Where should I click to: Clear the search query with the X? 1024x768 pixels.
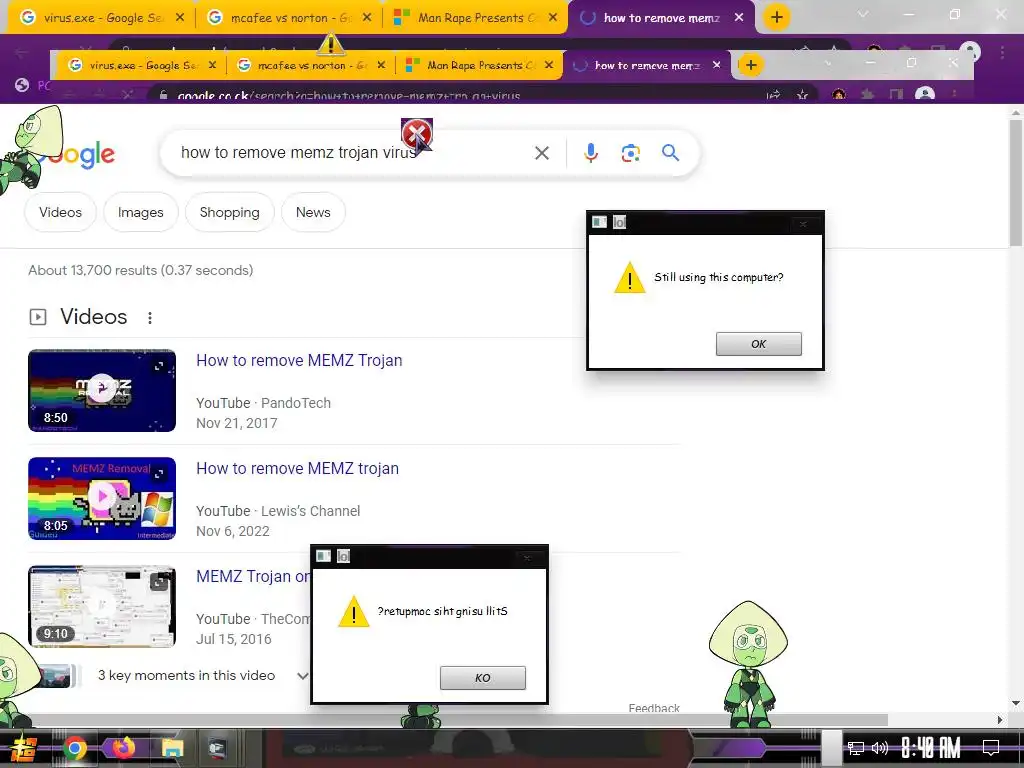[x=541, y=153]
